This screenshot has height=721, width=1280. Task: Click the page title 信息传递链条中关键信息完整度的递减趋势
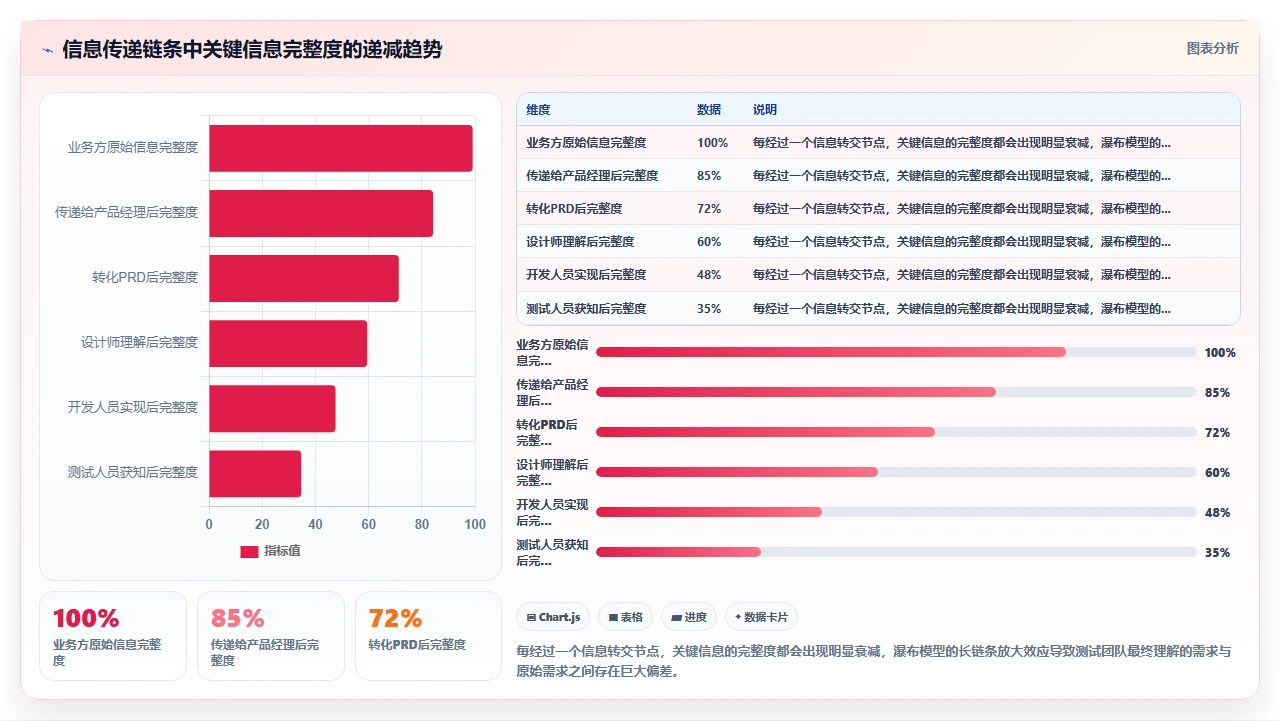252,50
